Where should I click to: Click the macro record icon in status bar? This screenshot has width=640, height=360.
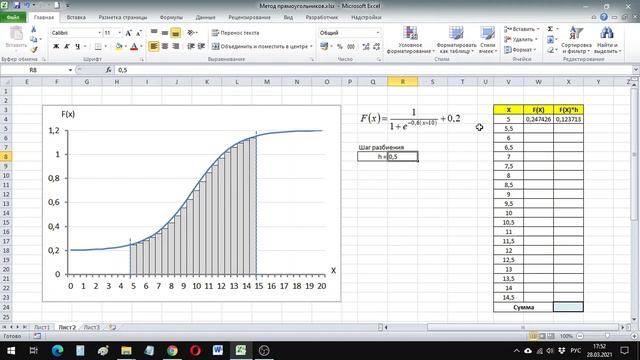coord(37,336)
